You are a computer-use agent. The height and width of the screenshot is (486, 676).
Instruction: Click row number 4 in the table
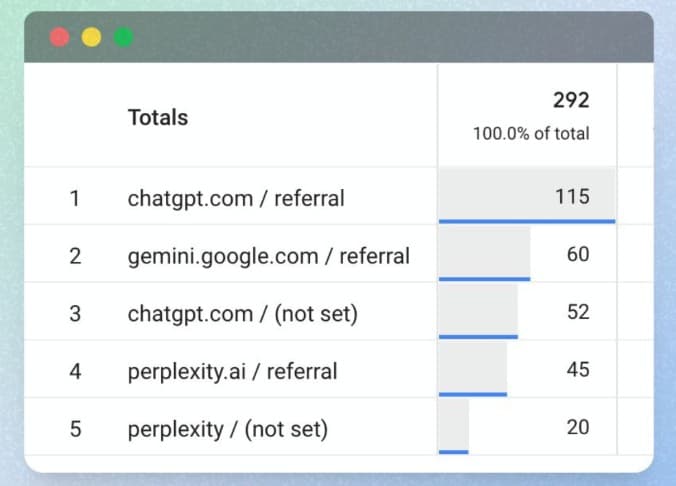74,372
